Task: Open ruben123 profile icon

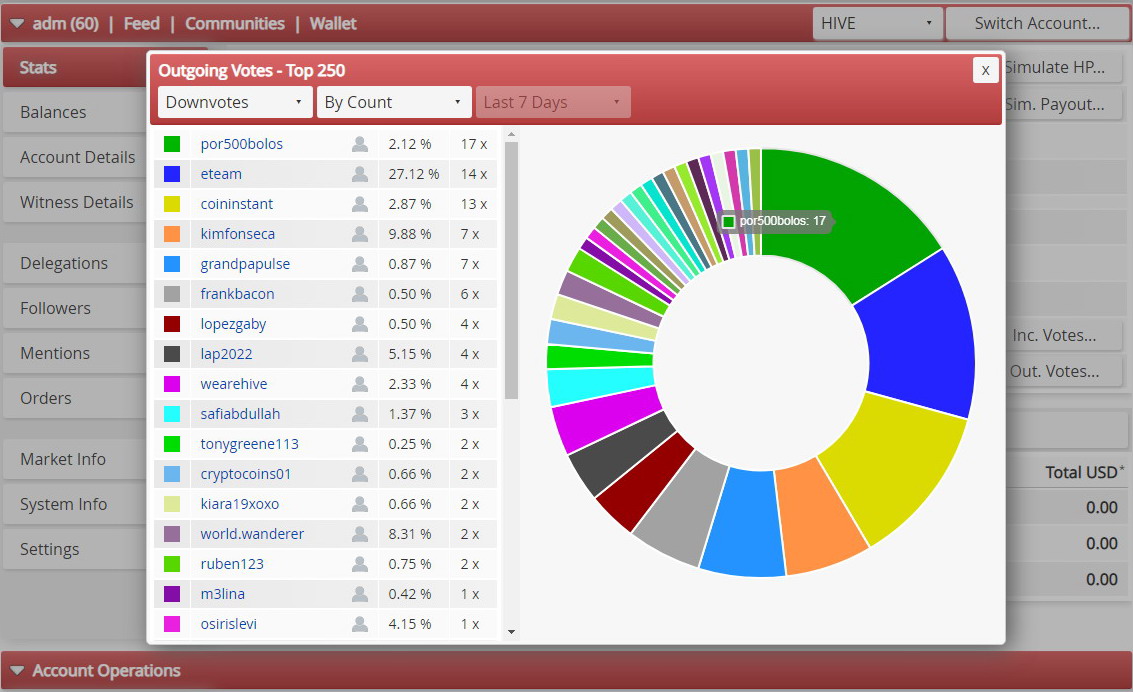Action: tap(359, 563)
